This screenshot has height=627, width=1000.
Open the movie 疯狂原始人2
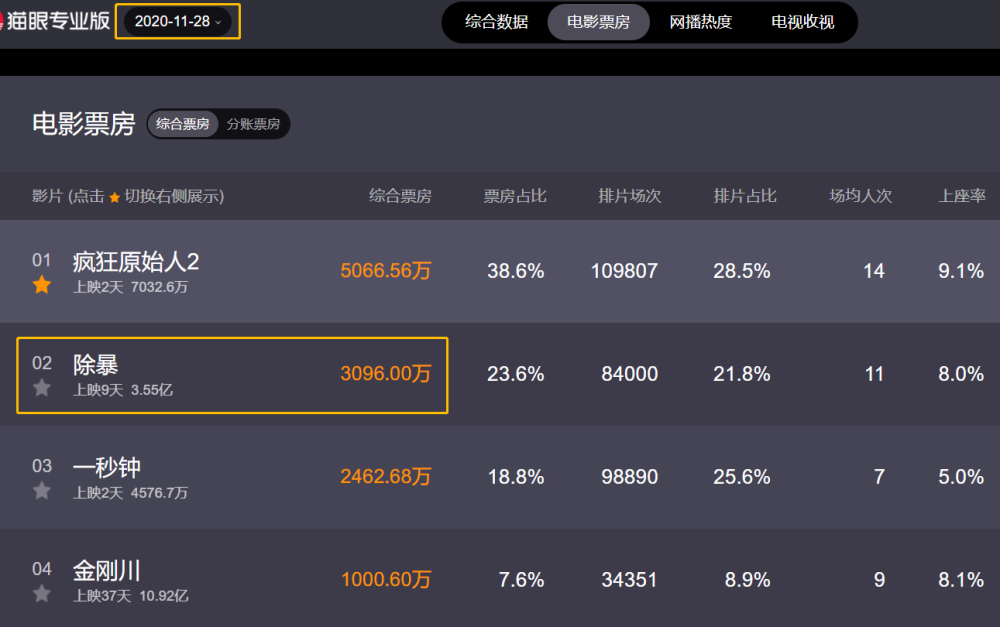(x=136, y=262)
